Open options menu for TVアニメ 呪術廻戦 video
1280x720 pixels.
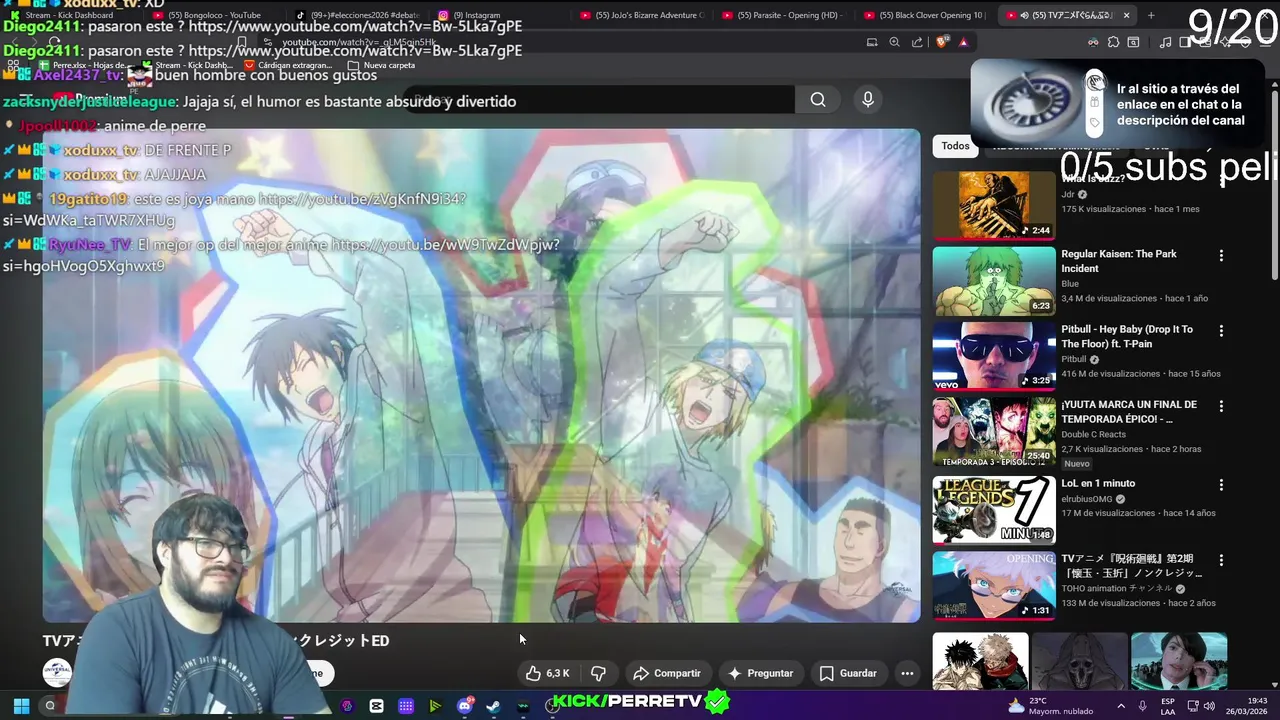click(x=1220, y=560)
